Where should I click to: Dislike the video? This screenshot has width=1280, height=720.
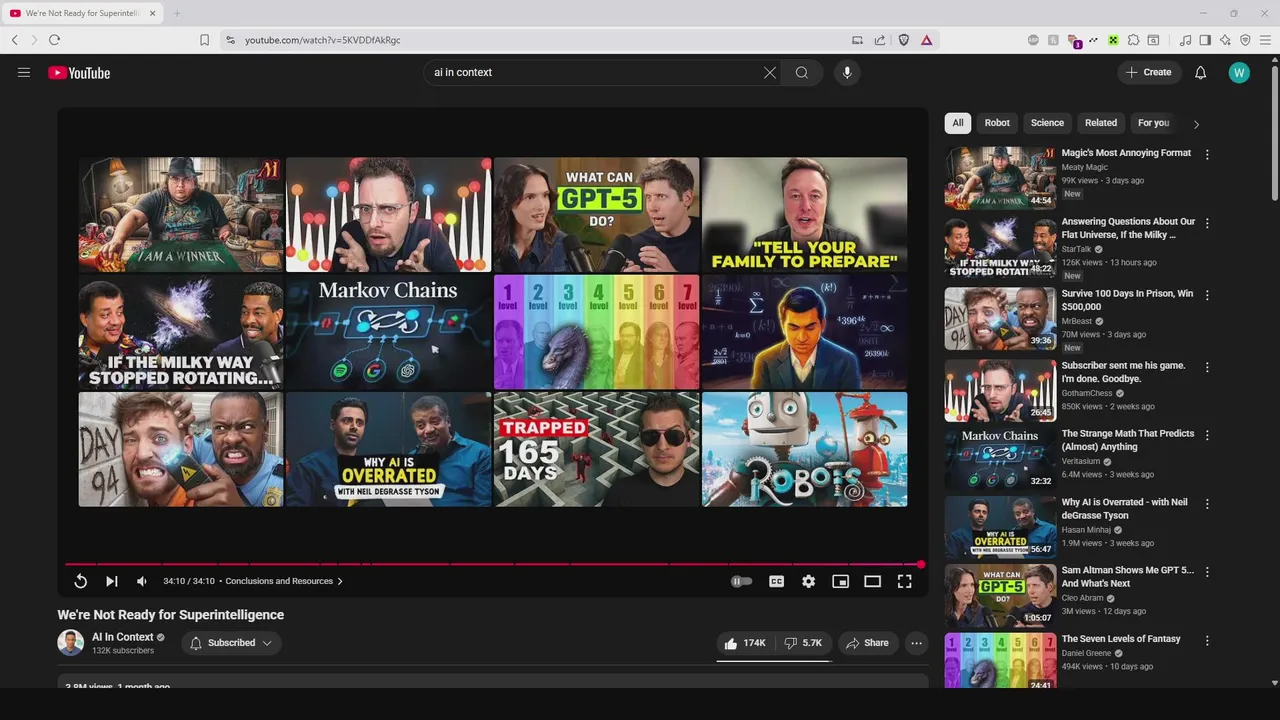tap(803, 643)
